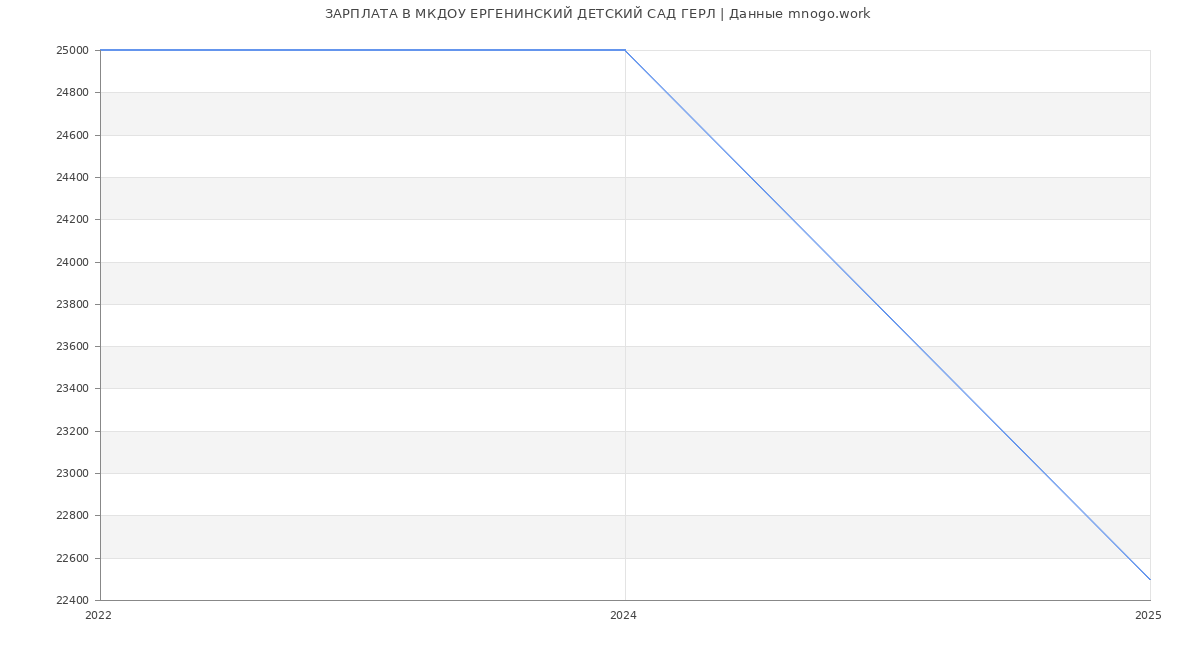Click the line's bend point at 2024

625,50
